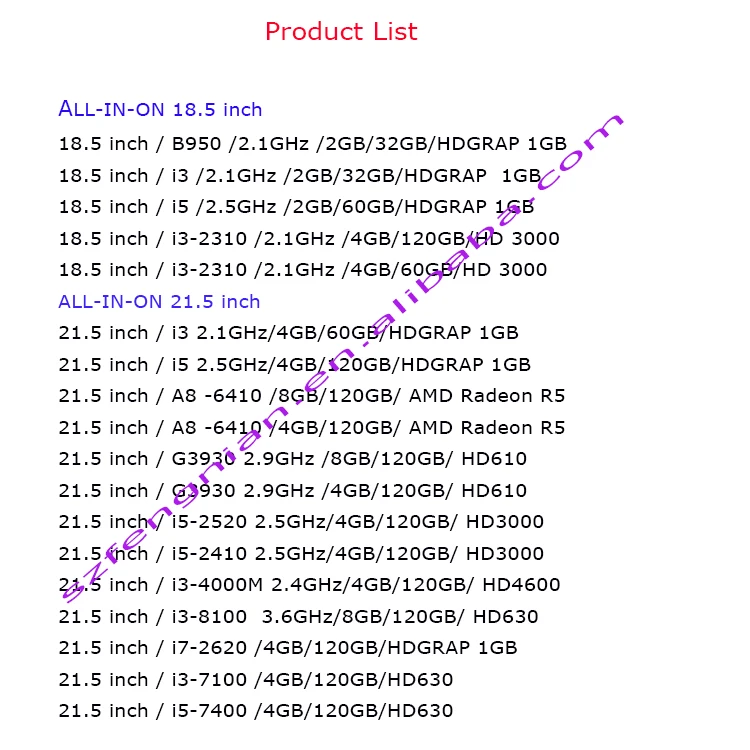The height and width of the screenshot is (750, 750).
Task: Click the 21.5 inch i3 2.1GHz line
Action: (288, 333)
